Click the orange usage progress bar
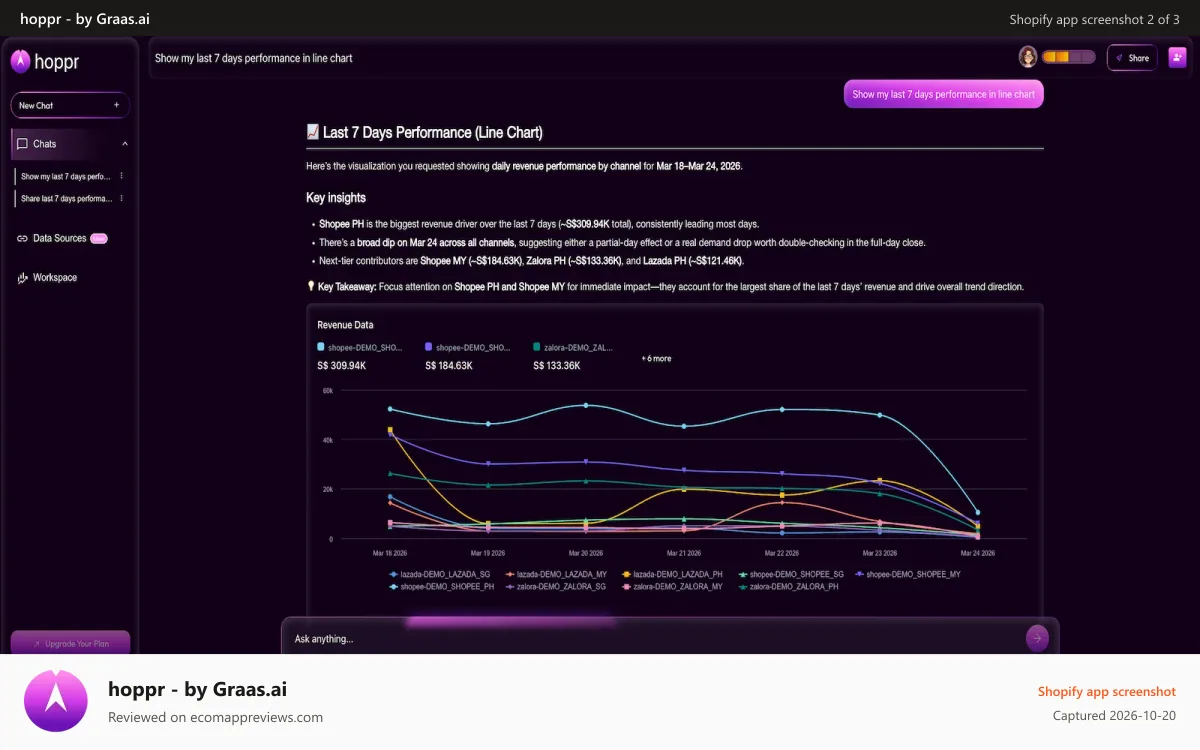The image size is (1200, 750). coord(1068,58)
